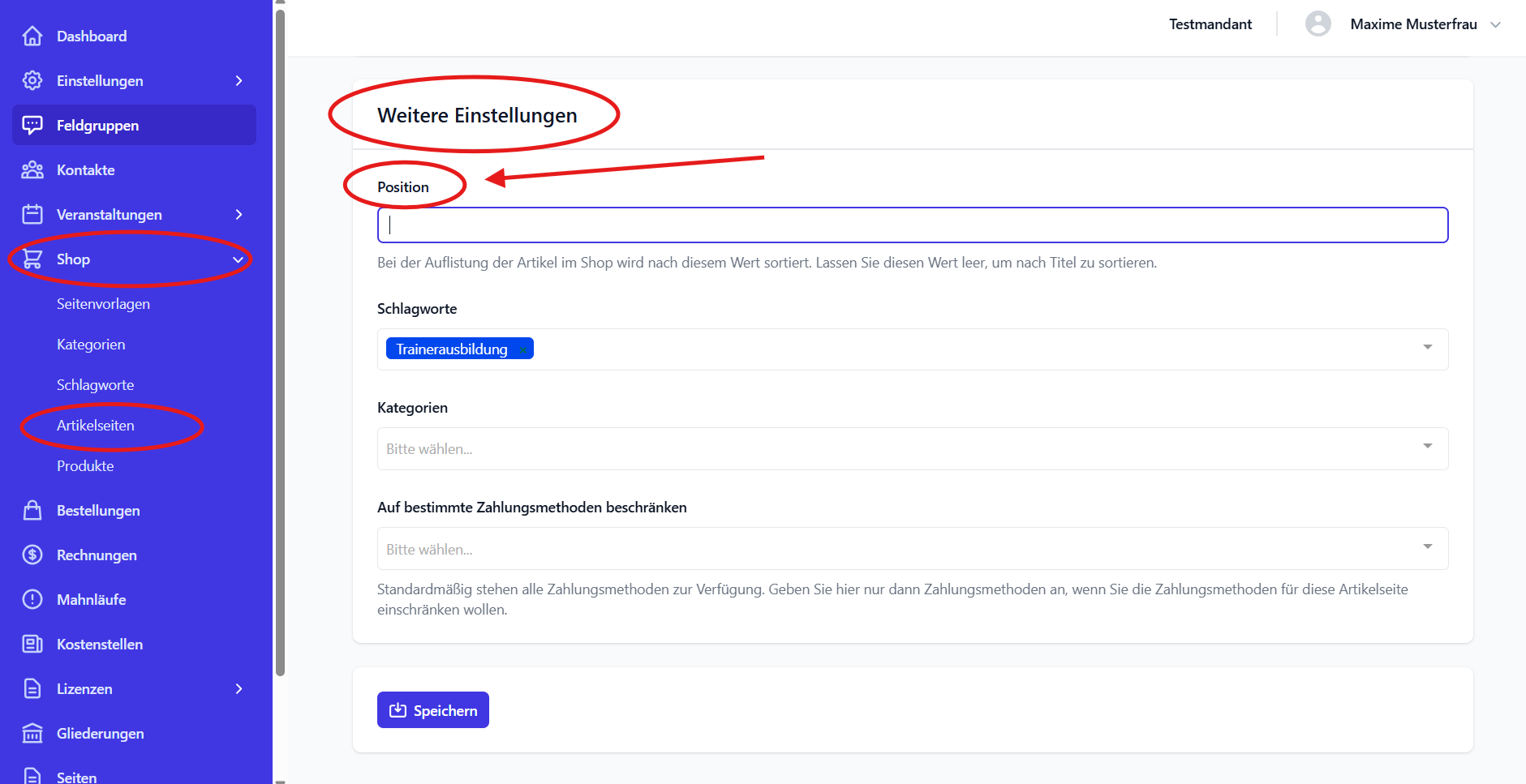This screenshot has height=784, width=1526.
Task: Remove the Trainerausbildung tag
Action: tap(523, 349)
